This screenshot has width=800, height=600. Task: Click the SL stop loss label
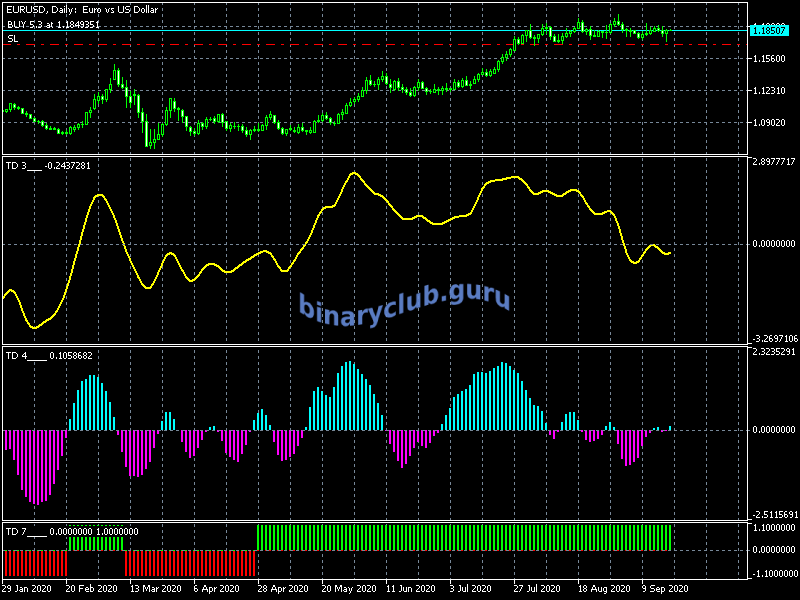[12, 38]
